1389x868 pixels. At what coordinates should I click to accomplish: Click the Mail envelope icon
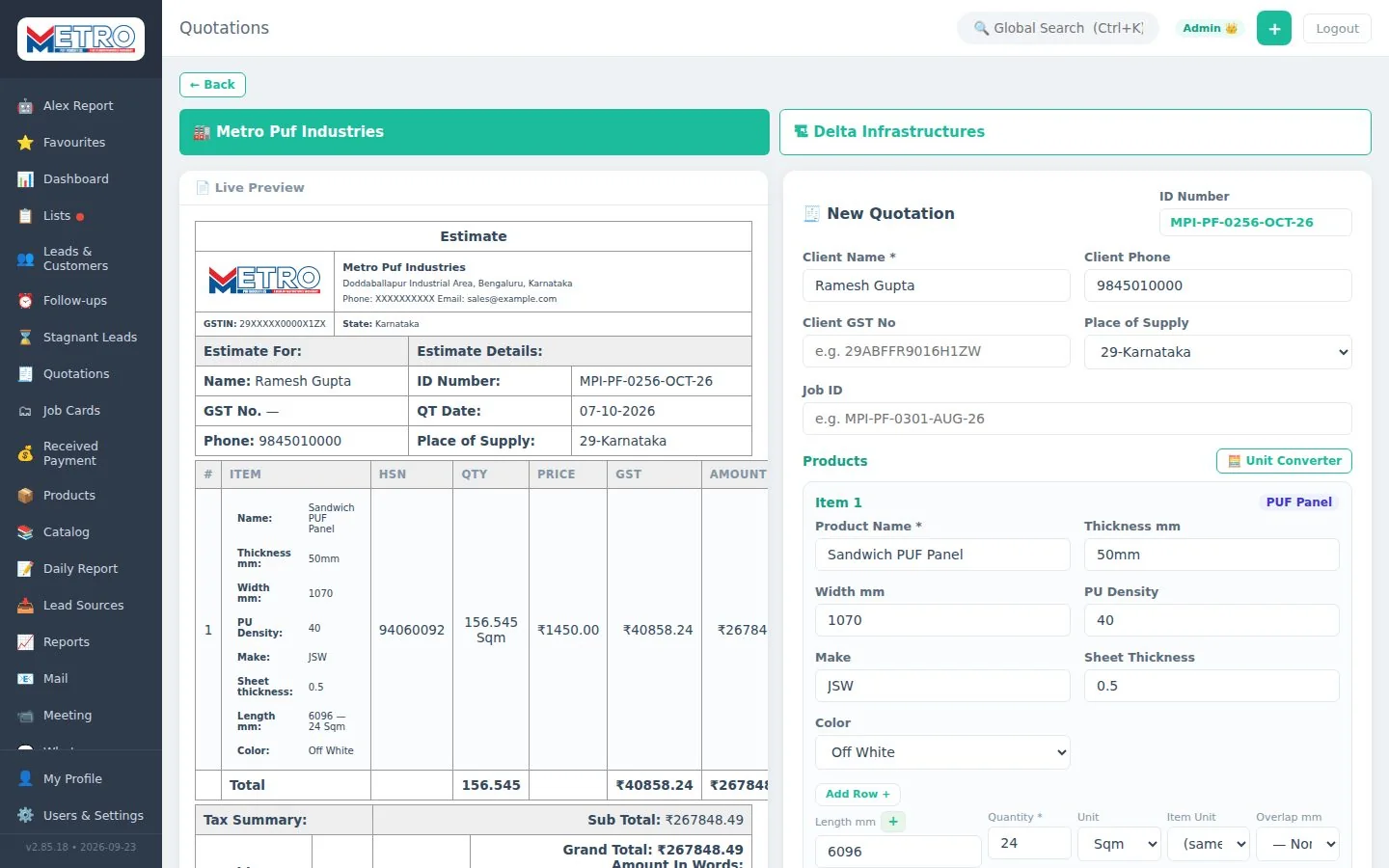[x=25, y=679]
